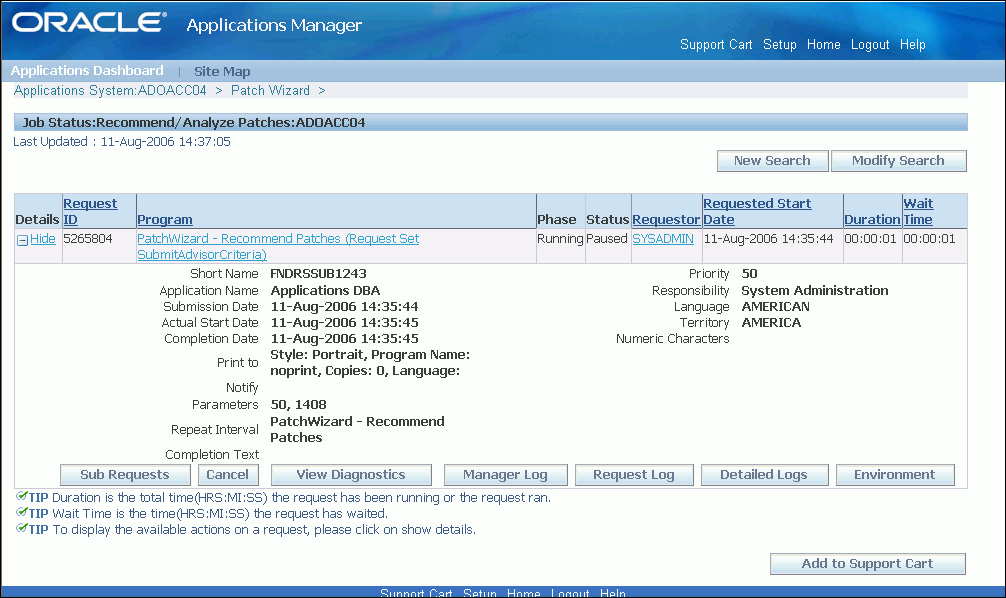Click the Hide details link
Screen dimensions: 1006x598
[43, 239]
